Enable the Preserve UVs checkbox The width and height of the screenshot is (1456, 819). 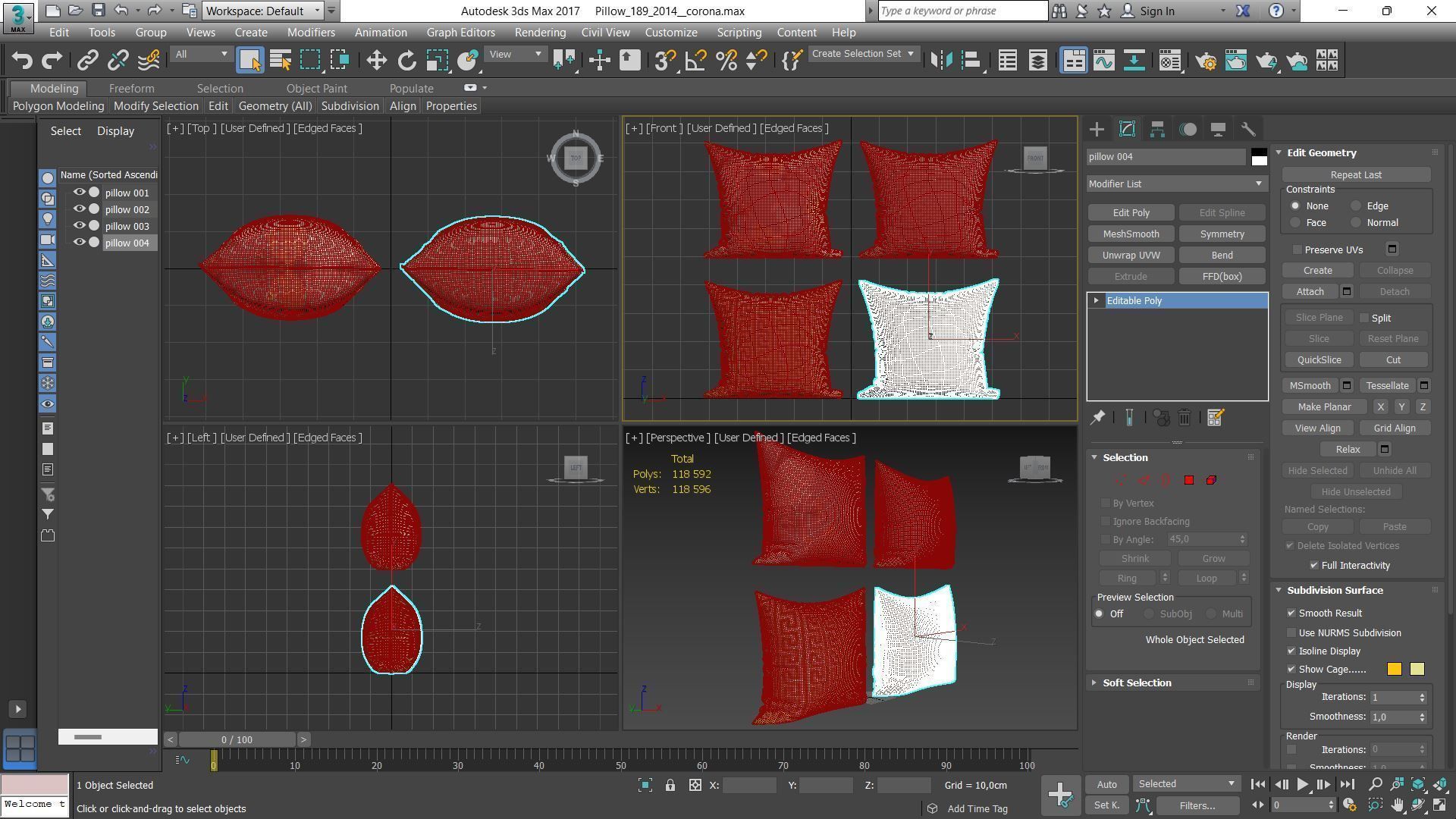[1298, 249]
